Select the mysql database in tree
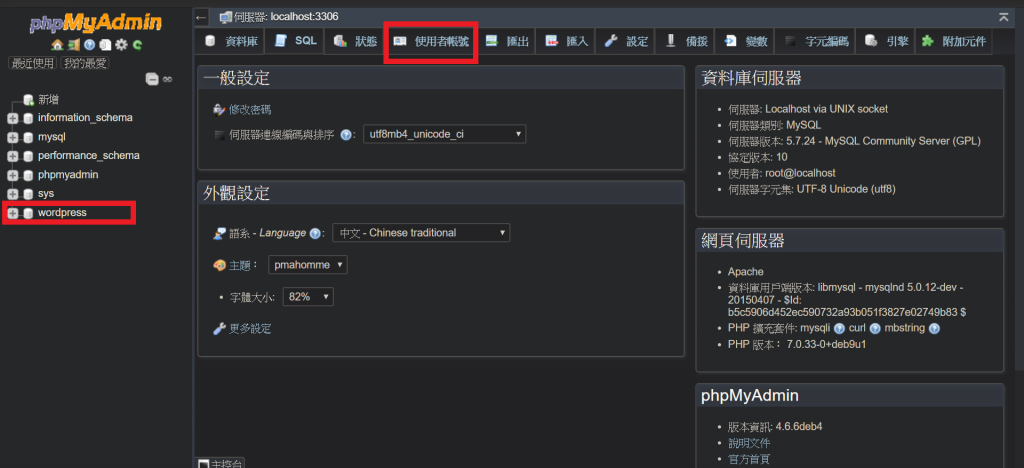 click(x=52, y=137)
